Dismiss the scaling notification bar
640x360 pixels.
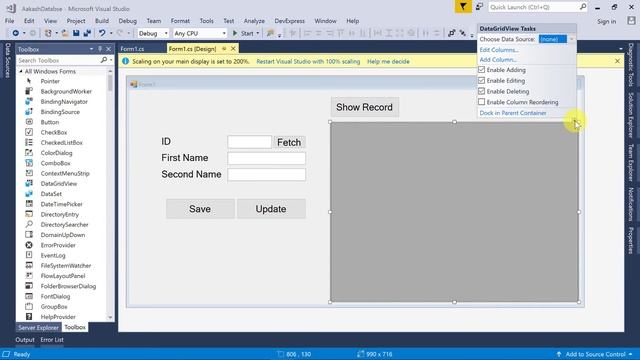(x=617, y=61)
